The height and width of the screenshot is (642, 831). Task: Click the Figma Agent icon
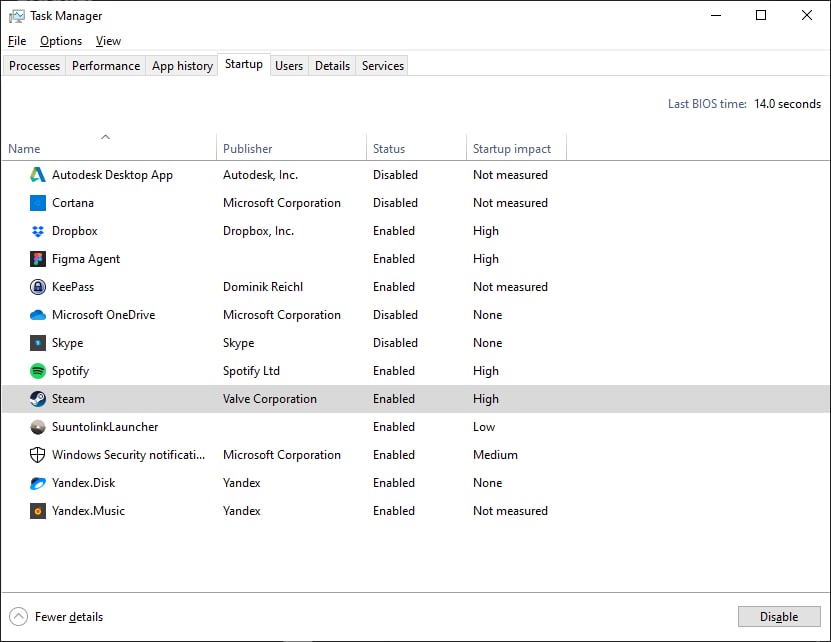click(38, 259)
